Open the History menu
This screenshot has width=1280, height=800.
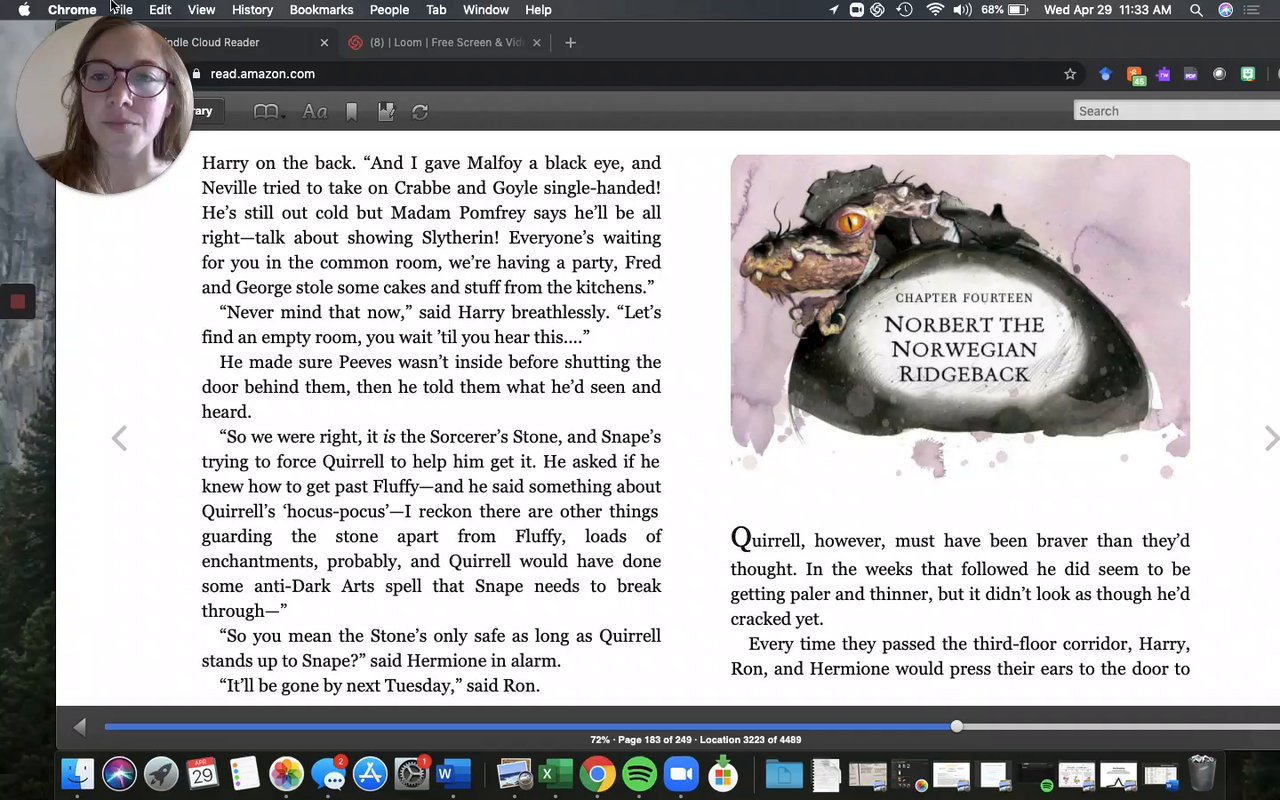(252, 10)
